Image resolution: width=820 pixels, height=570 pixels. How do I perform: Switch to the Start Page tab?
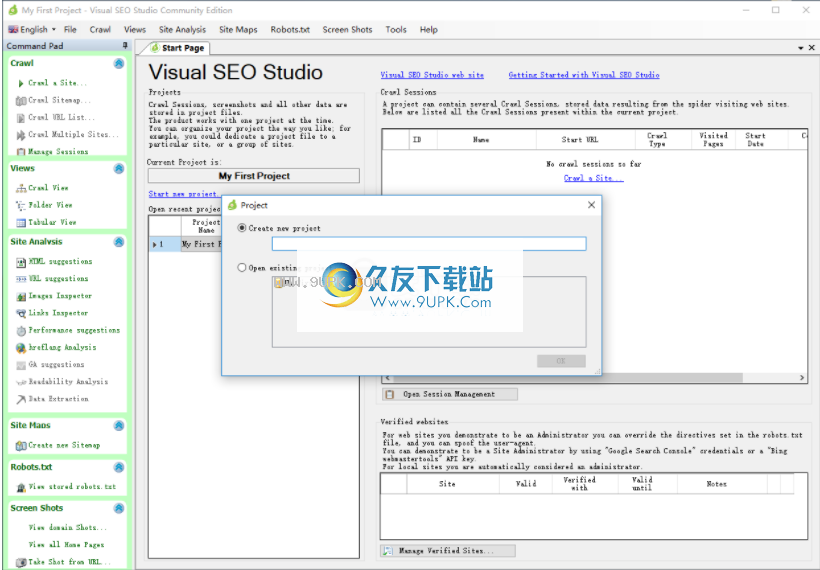pos(178,48)
